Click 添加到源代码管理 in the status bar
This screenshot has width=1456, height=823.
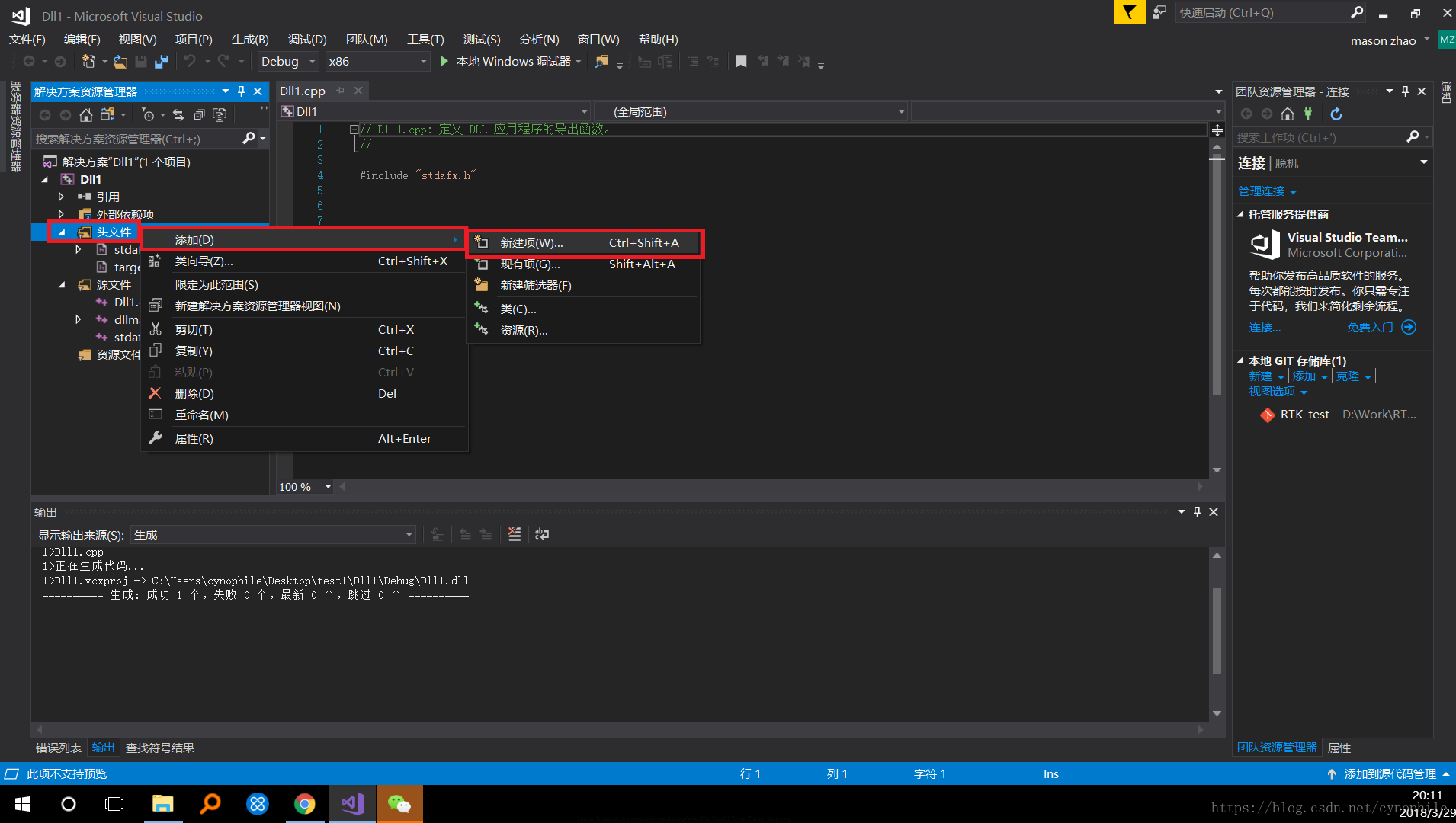click(x=1389, y=773)
